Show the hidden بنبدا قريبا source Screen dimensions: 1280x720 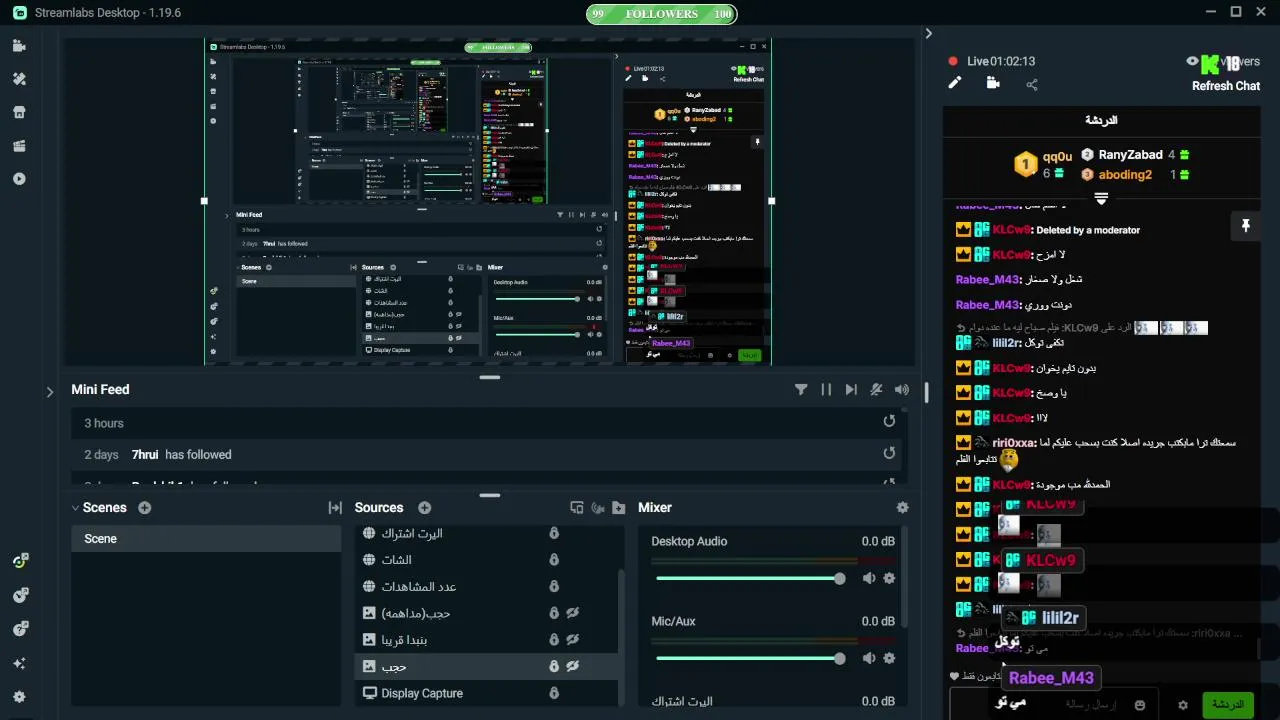pos(574,639)
